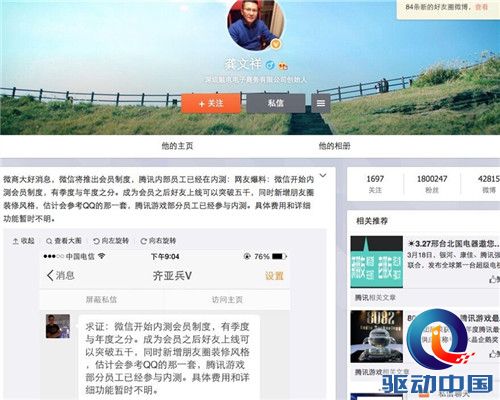Switch to 他的主页 tab
The height and width of the screenshot is (400, 500).
pos(177,146)
